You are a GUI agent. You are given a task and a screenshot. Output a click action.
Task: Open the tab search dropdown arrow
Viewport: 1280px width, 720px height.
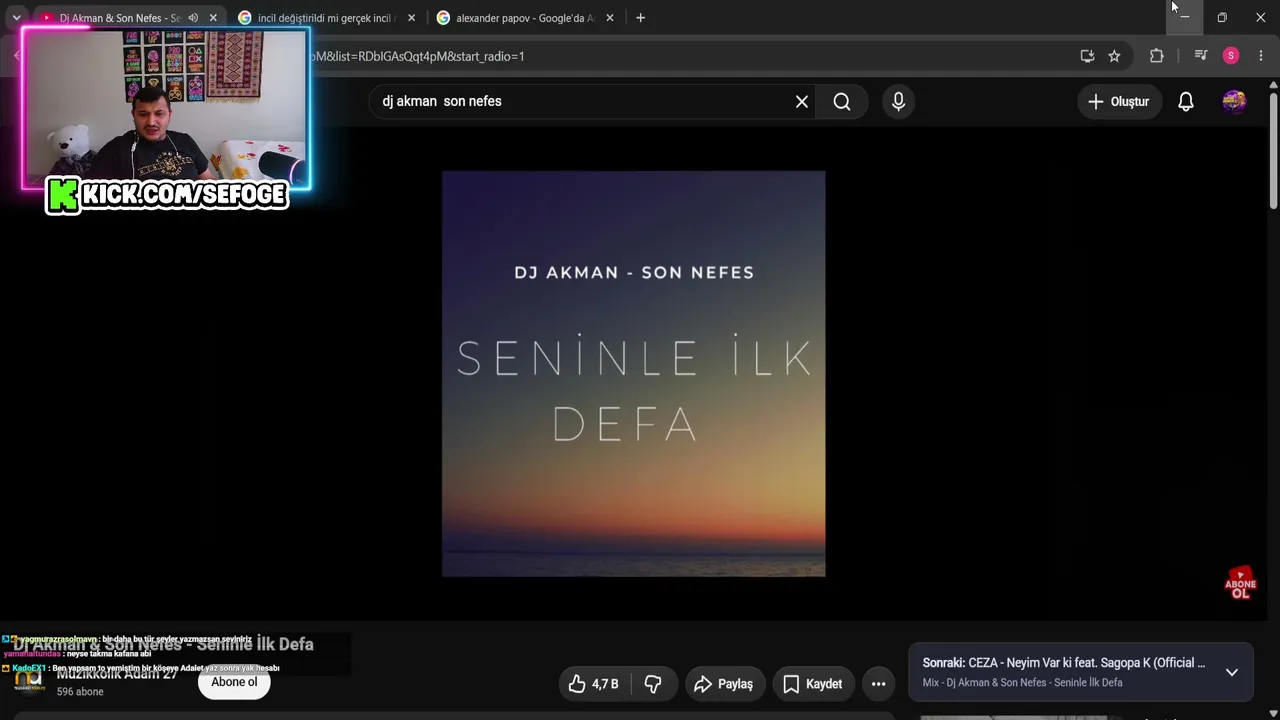(16, 18)
